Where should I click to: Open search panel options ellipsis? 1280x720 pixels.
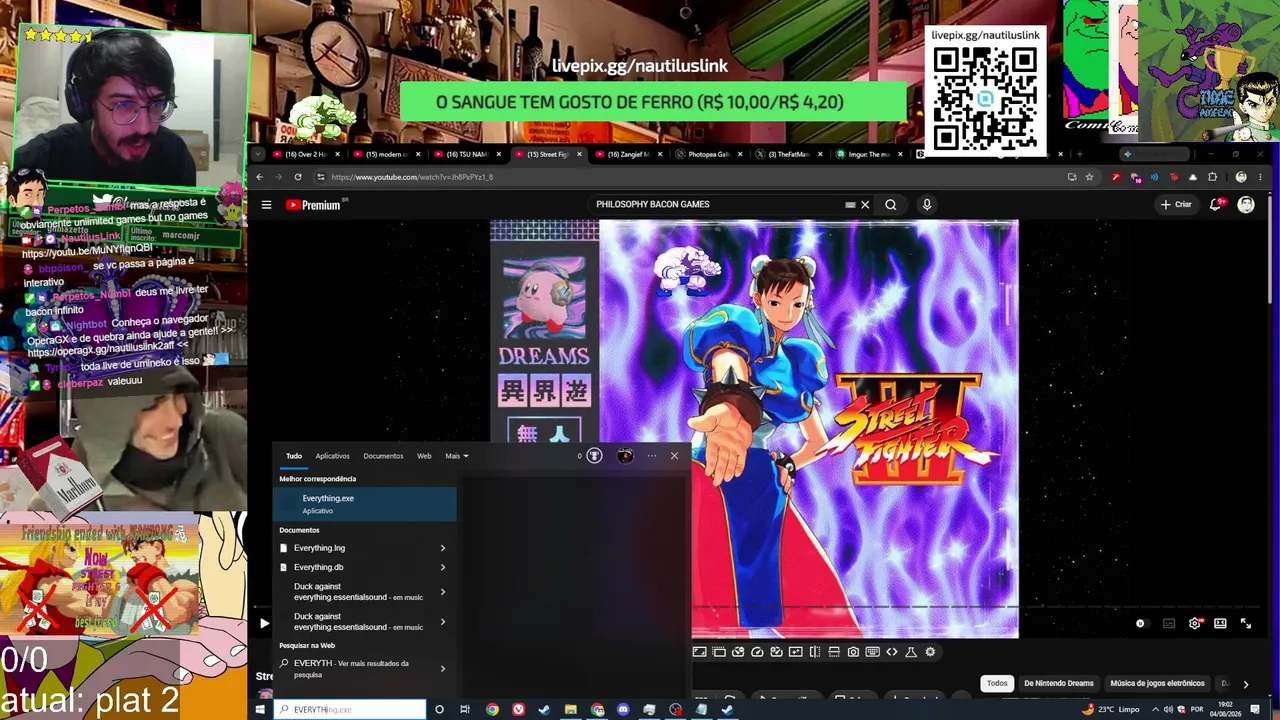(x=652, y=456)
